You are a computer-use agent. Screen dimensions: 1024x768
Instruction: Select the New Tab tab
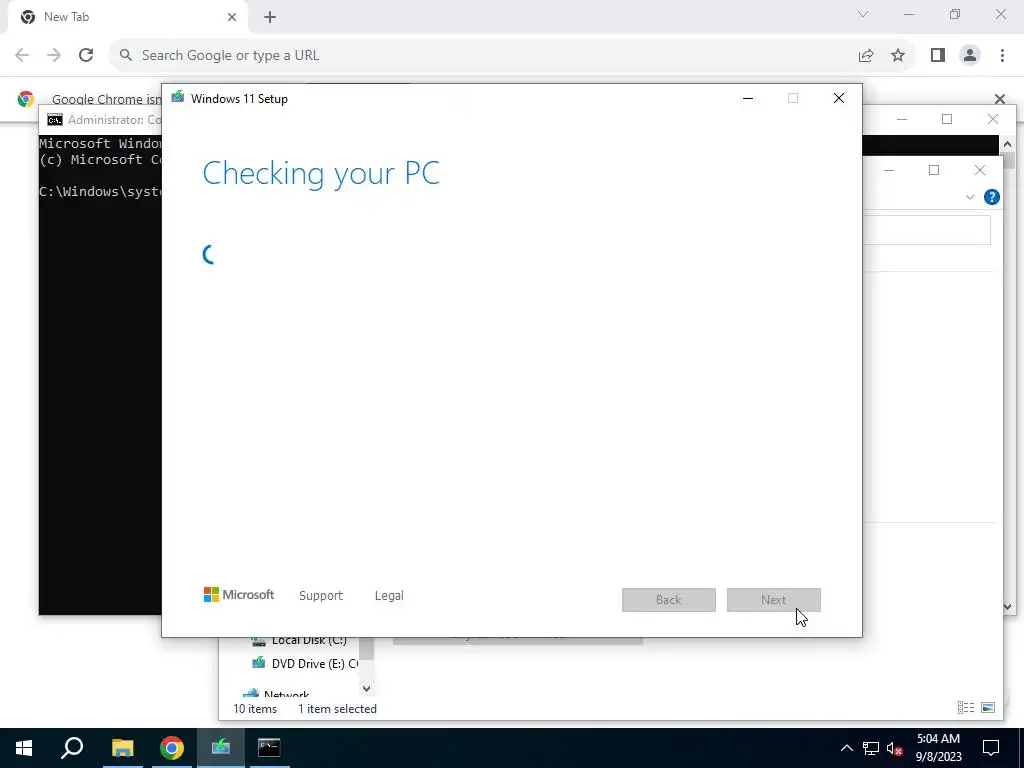127,17
